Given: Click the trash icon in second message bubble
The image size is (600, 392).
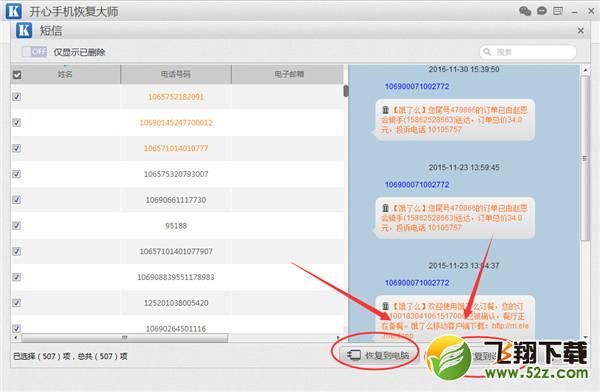Looking at the screenshot, I should 385,208.
